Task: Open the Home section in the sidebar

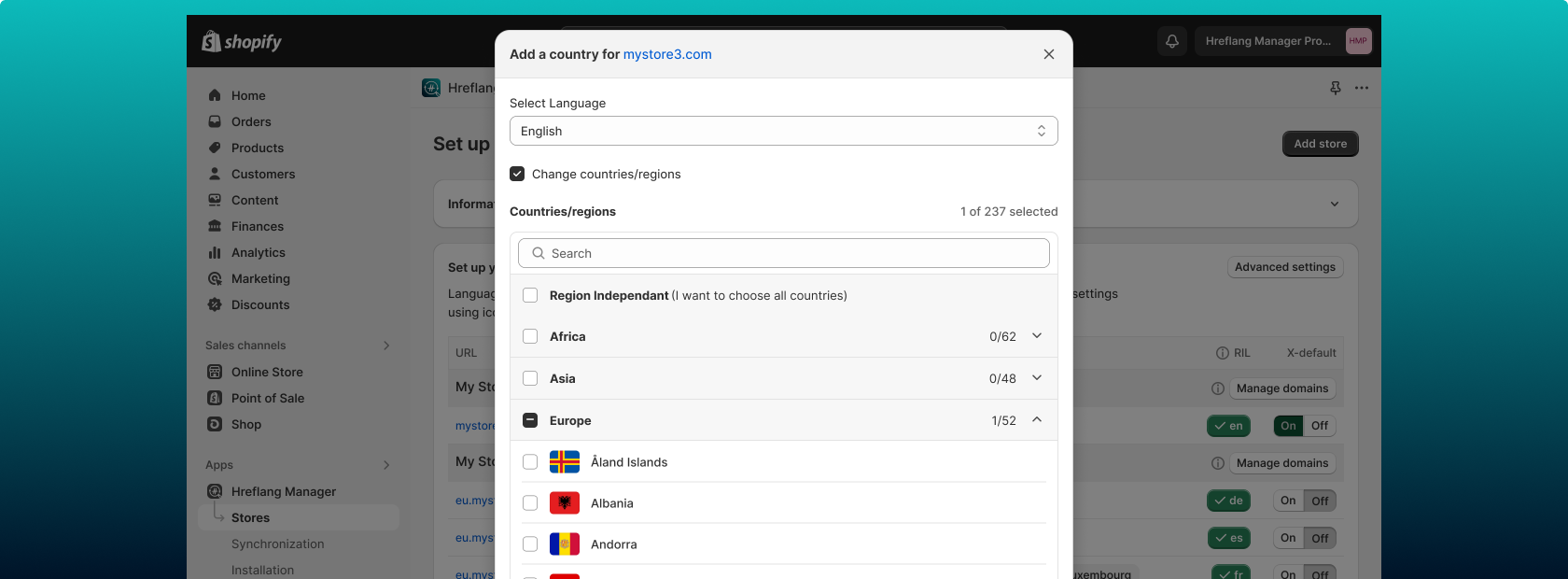Action: pyautogui.click(x=248, y=95)
